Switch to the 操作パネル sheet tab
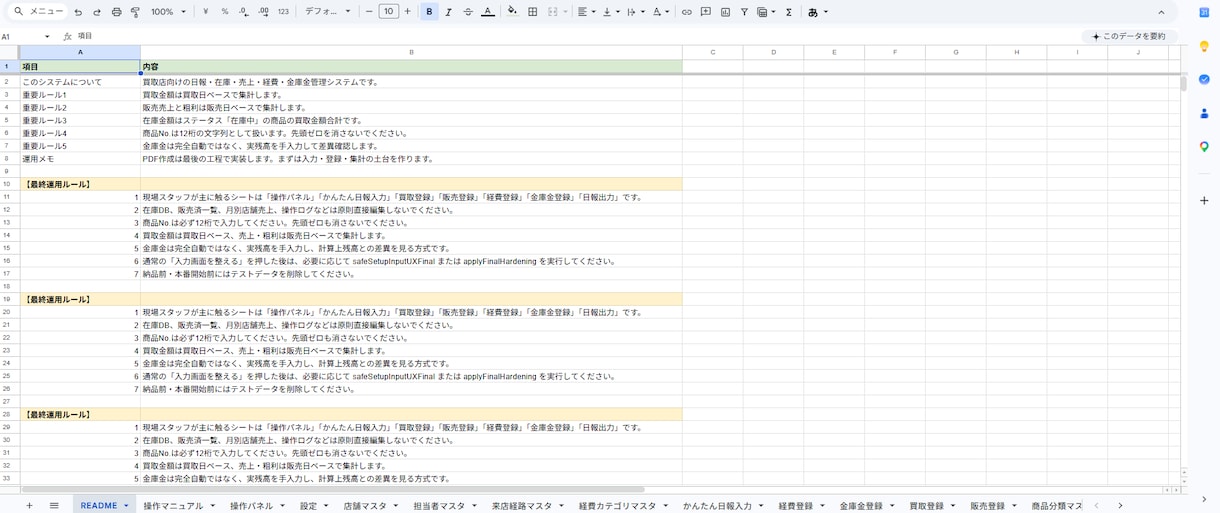Screen dimensions: 1220x513 pyautogui.click(x=251, y=506)
